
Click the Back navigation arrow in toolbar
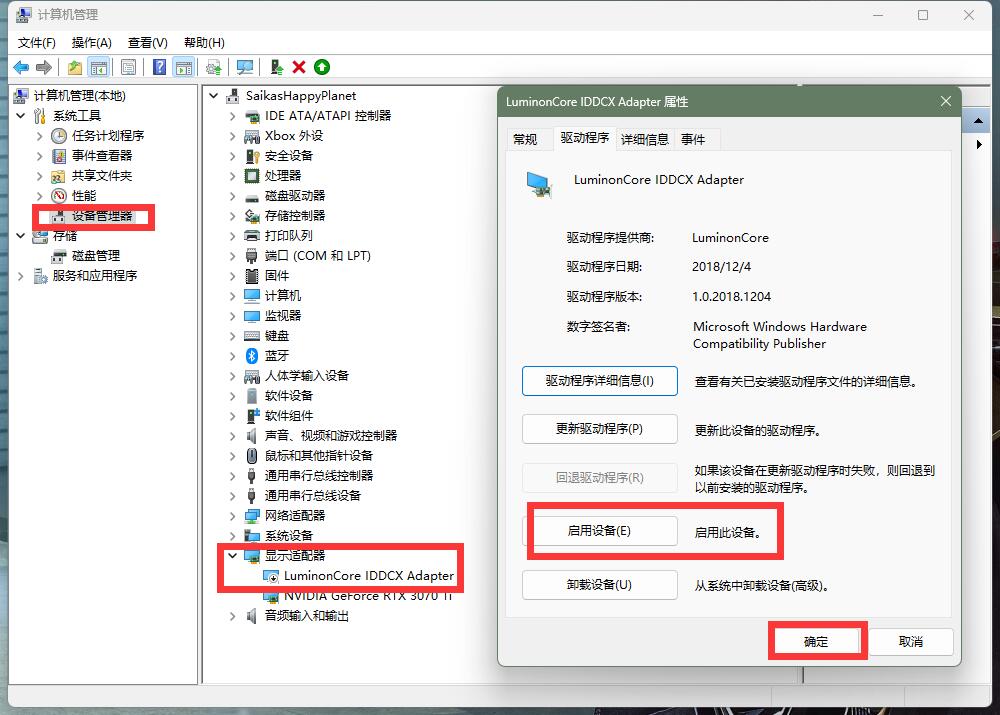click(x=22, y=66)
